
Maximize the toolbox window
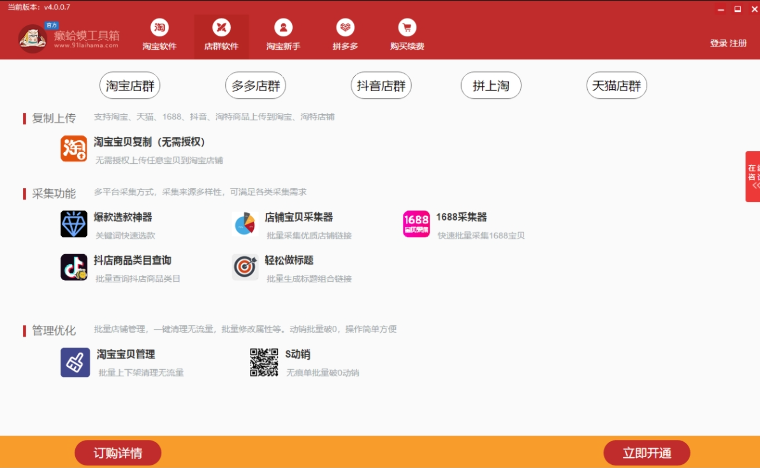[x=737, y=9]
